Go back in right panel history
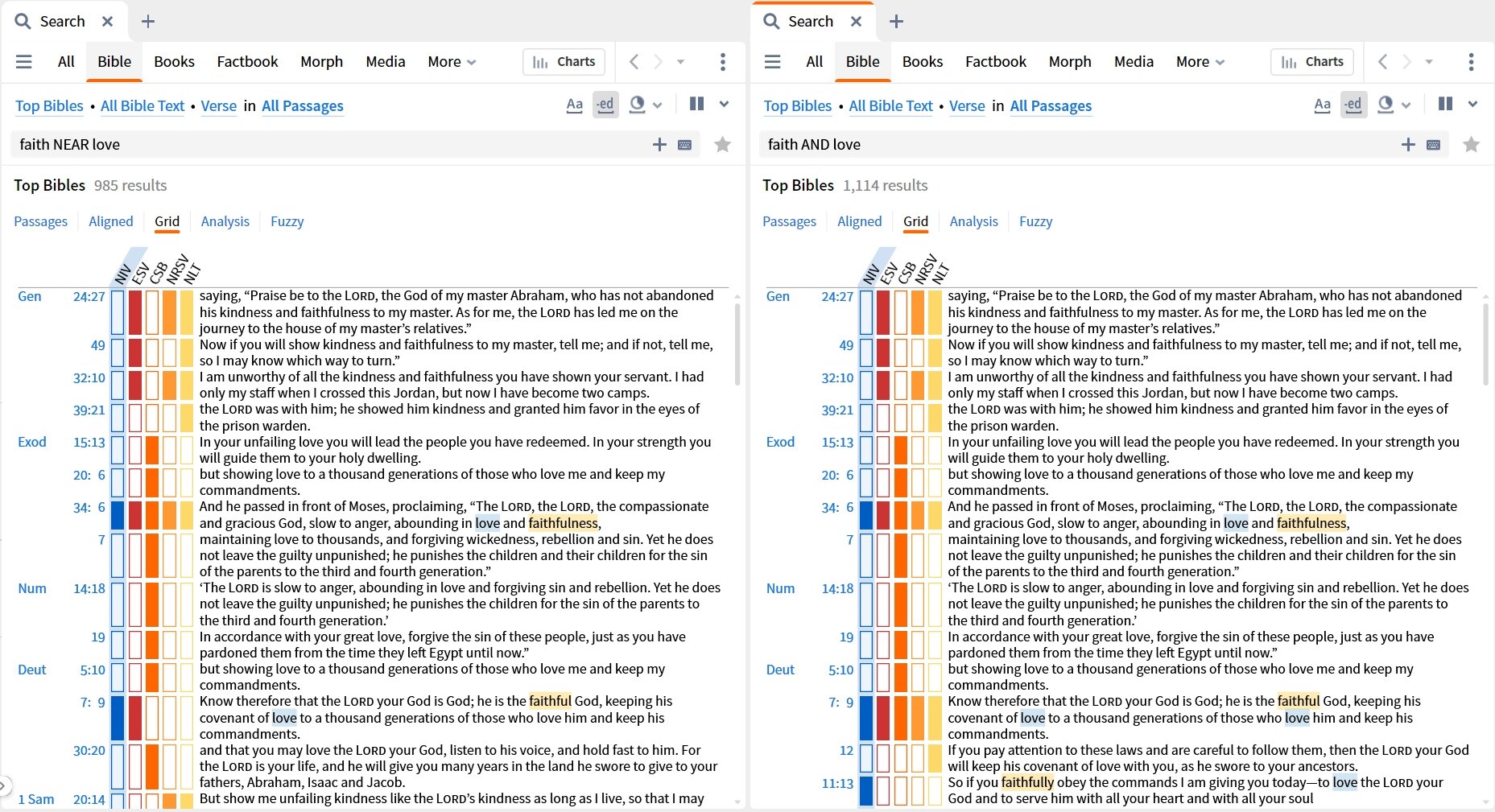 (1382, 62)
